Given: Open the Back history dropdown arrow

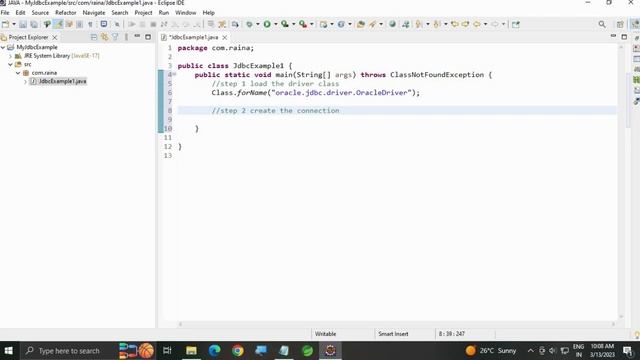Looking at the screenshot, I should (485, 24).
